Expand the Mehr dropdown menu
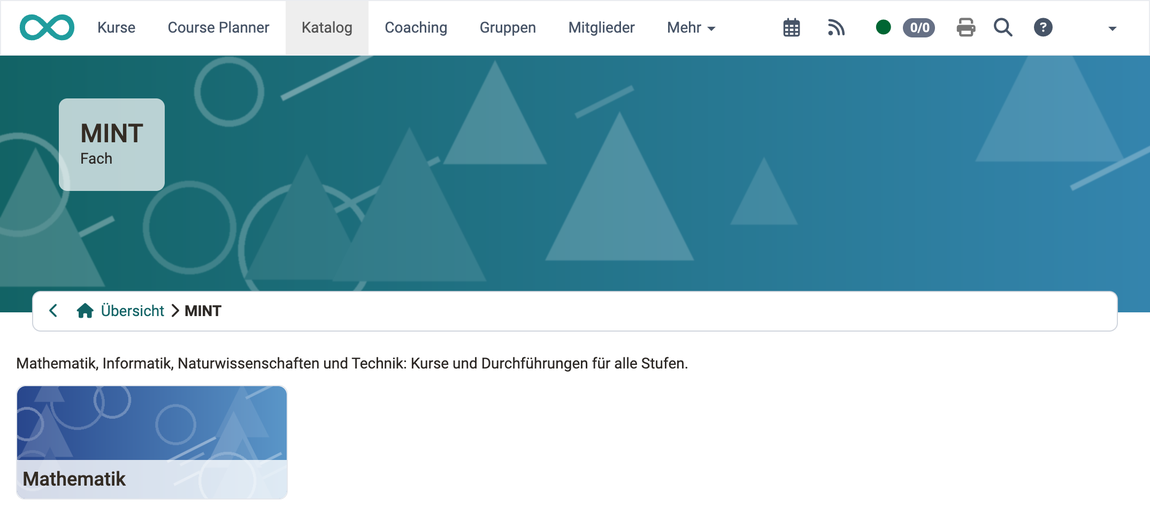 pos(691,28)
